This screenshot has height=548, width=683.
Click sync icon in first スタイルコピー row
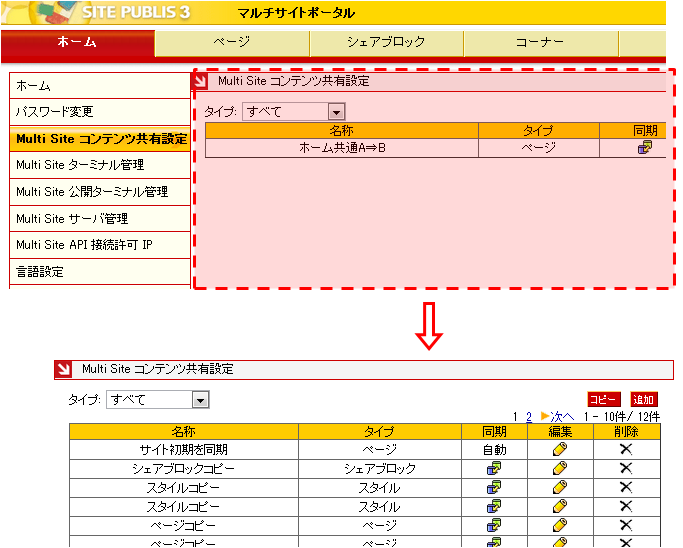point(494,487)
